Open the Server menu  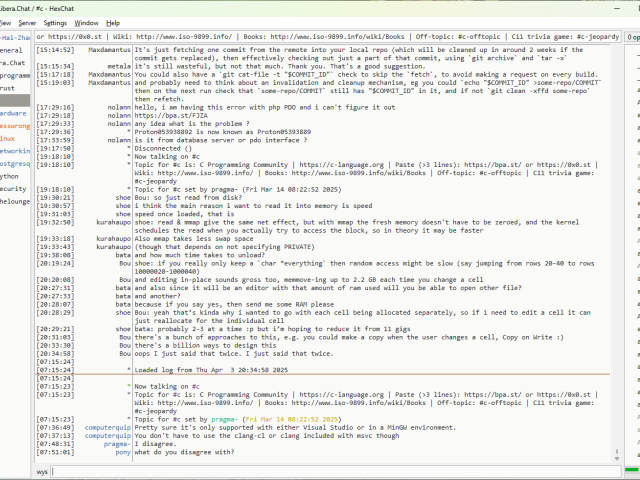27,21
